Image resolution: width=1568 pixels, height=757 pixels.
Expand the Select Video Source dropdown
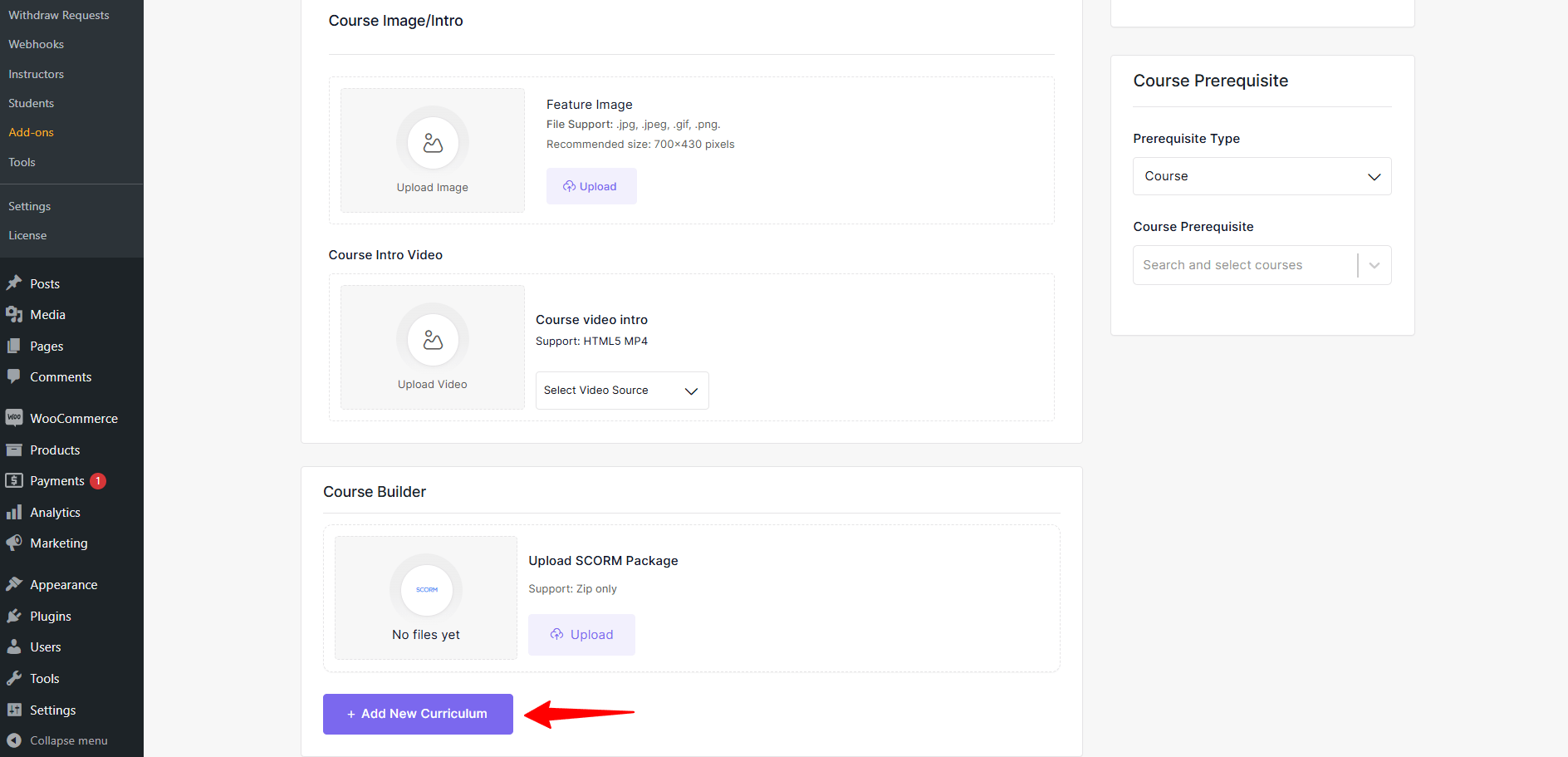click(x=621, y=391)
